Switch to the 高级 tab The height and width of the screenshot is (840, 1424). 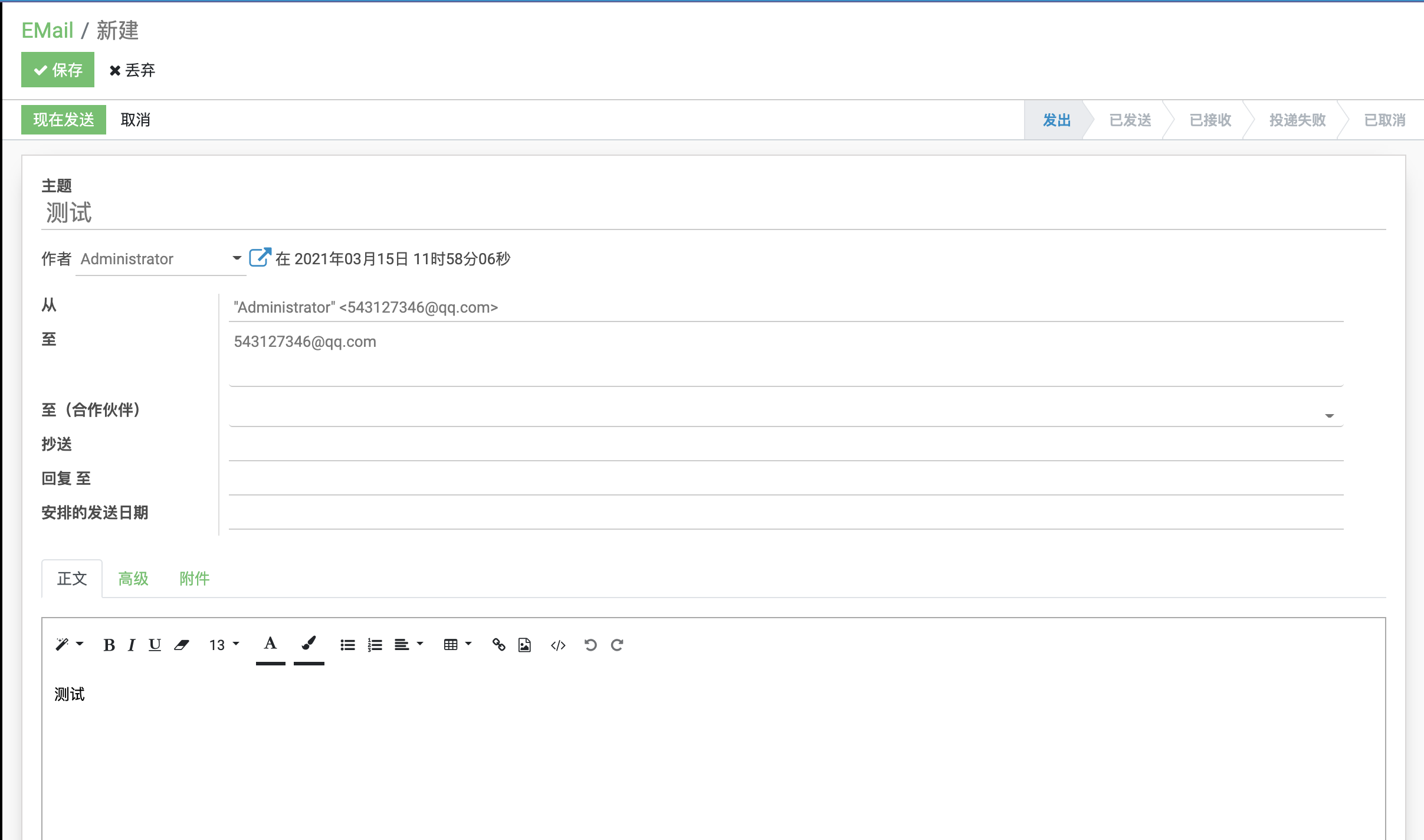click(x=133, y=579)
